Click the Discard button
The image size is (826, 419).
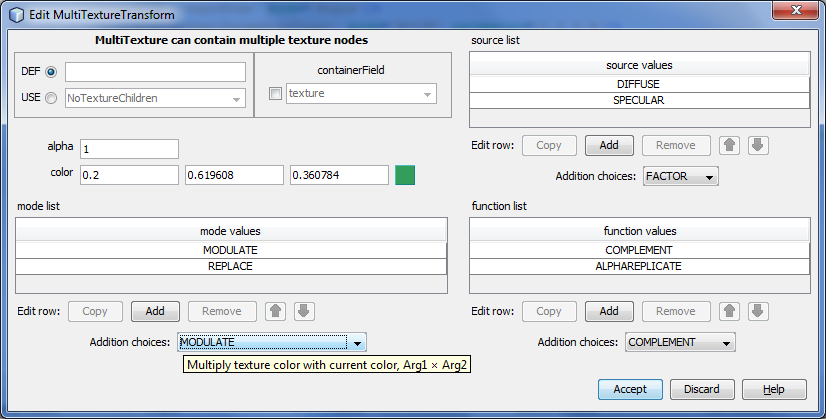pos(701,389)
